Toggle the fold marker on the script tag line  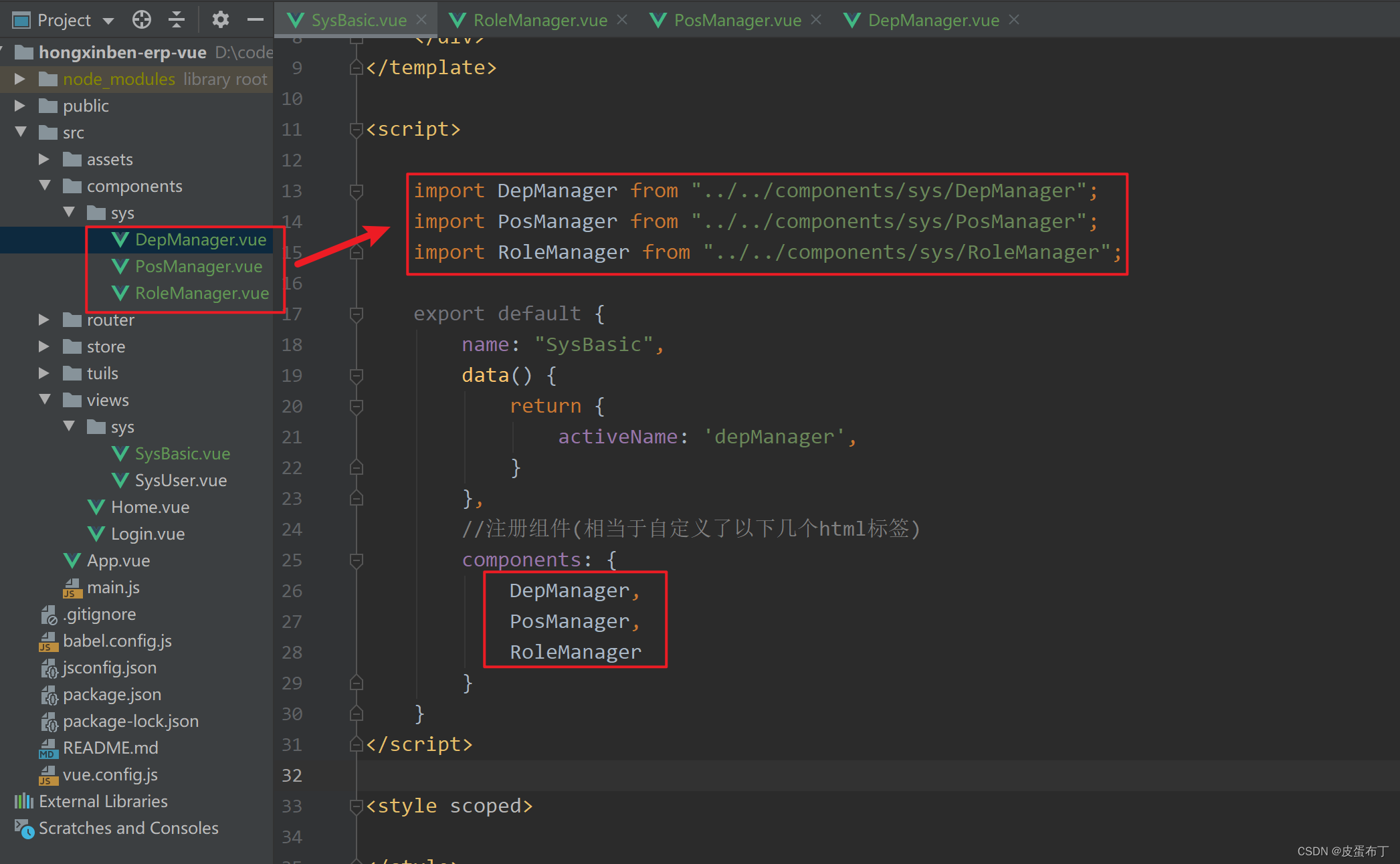357,129
